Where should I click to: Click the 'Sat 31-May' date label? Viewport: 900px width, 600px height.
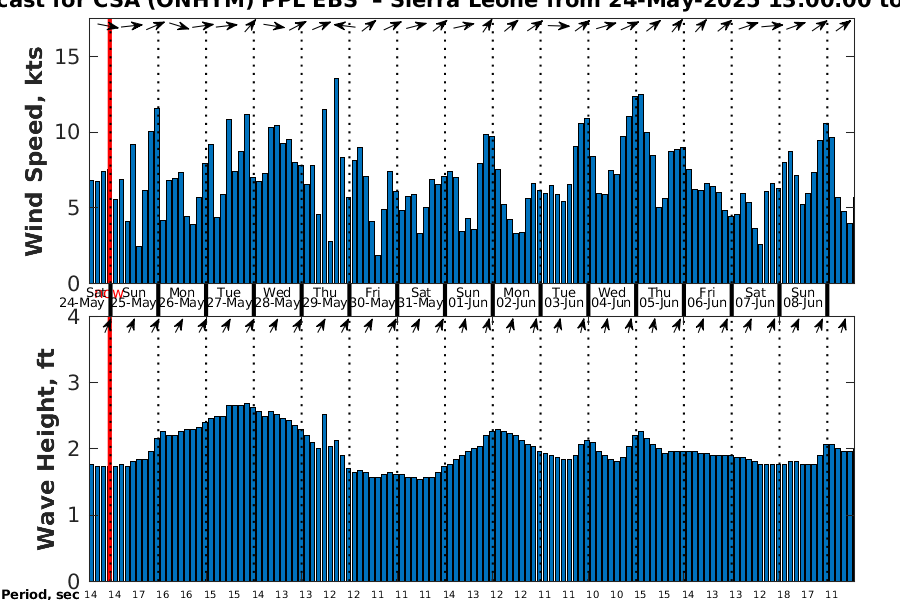(x=421, y=297)
